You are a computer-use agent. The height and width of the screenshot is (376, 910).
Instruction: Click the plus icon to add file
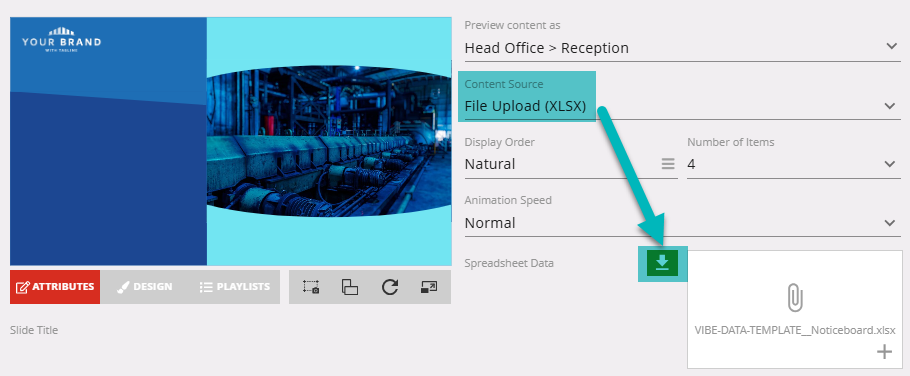pyautogui.click(x=884, y=352)
